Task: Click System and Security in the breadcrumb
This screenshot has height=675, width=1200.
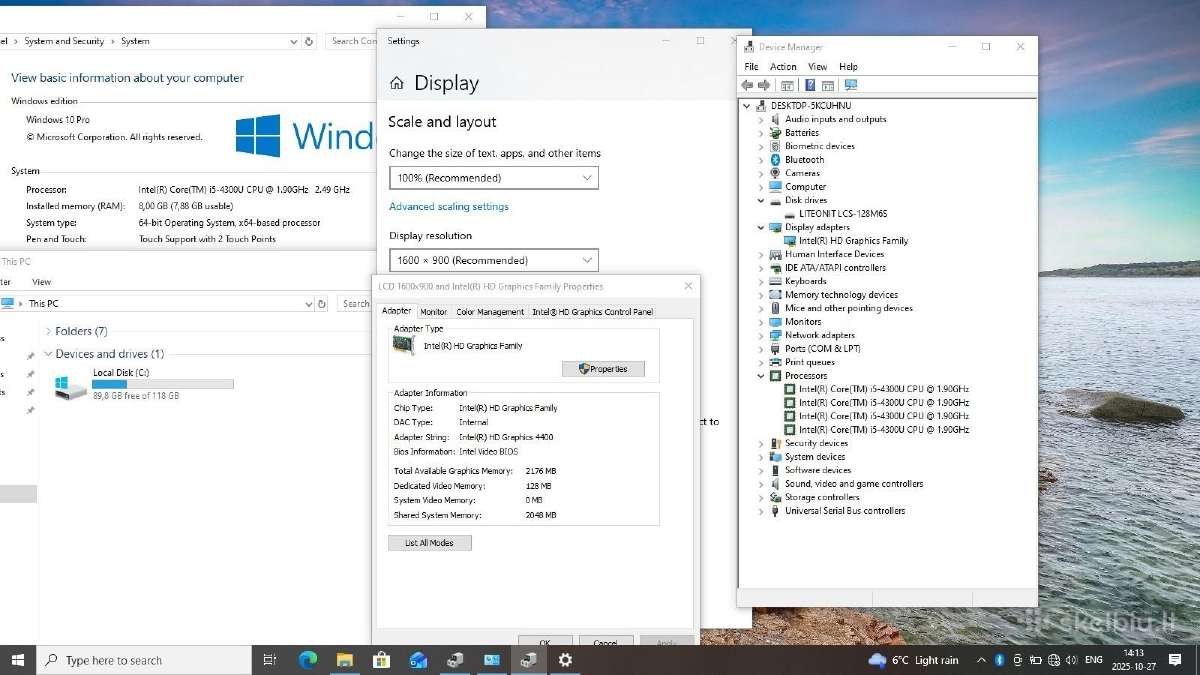Action: point(64,41)
